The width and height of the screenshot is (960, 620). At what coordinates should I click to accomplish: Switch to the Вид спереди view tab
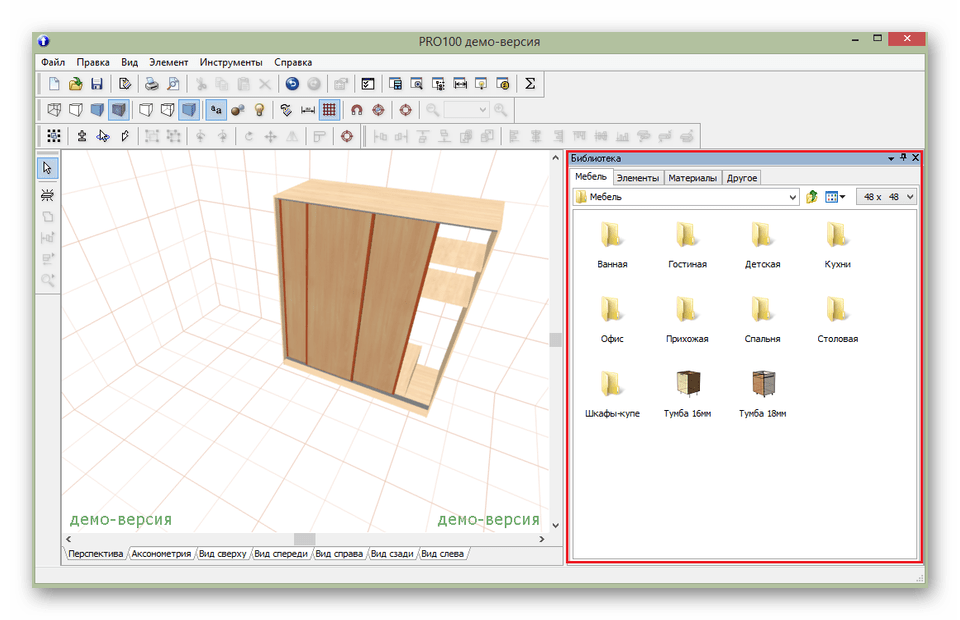point(281,554)
